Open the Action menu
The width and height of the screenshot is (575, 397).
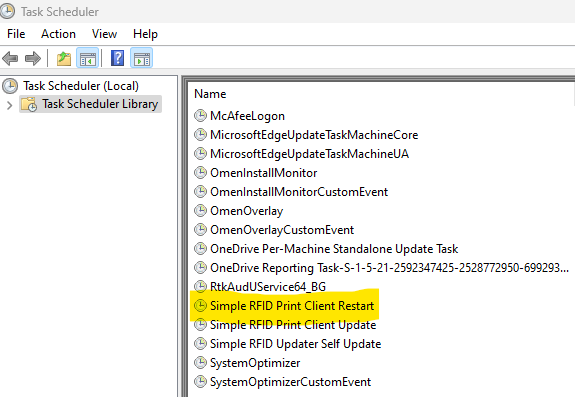58,34
